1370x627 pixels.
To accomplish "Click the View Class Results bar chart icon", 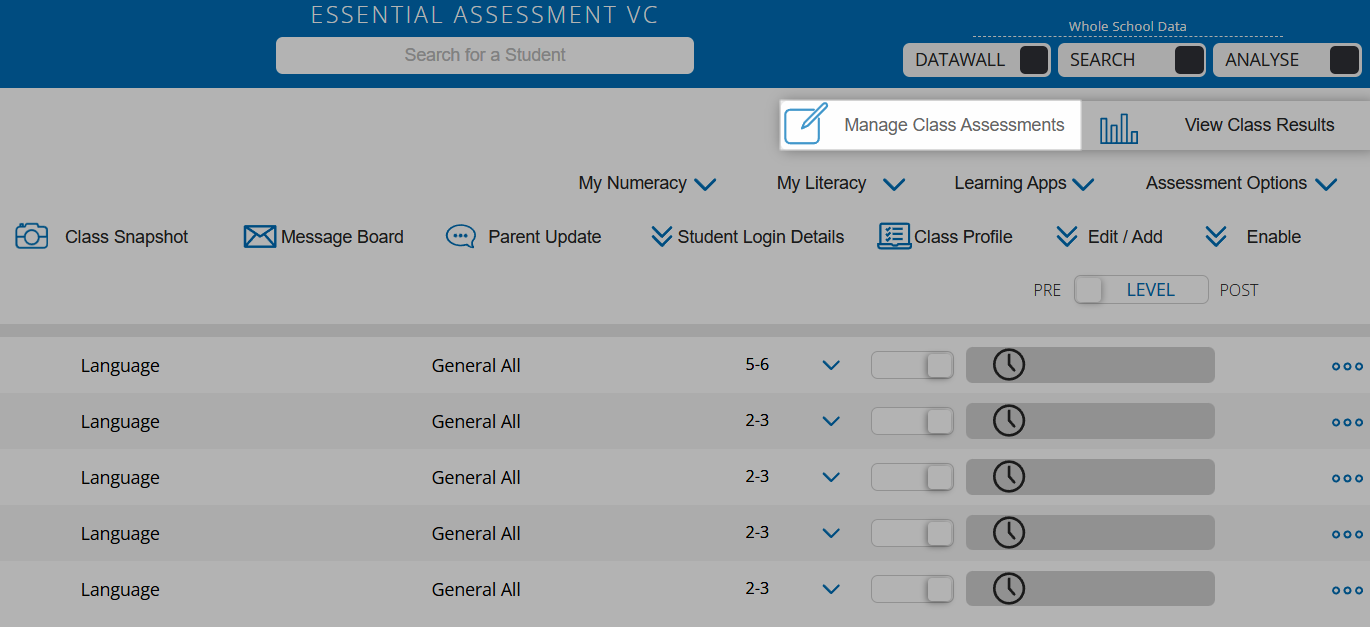I will [1119, 129].
